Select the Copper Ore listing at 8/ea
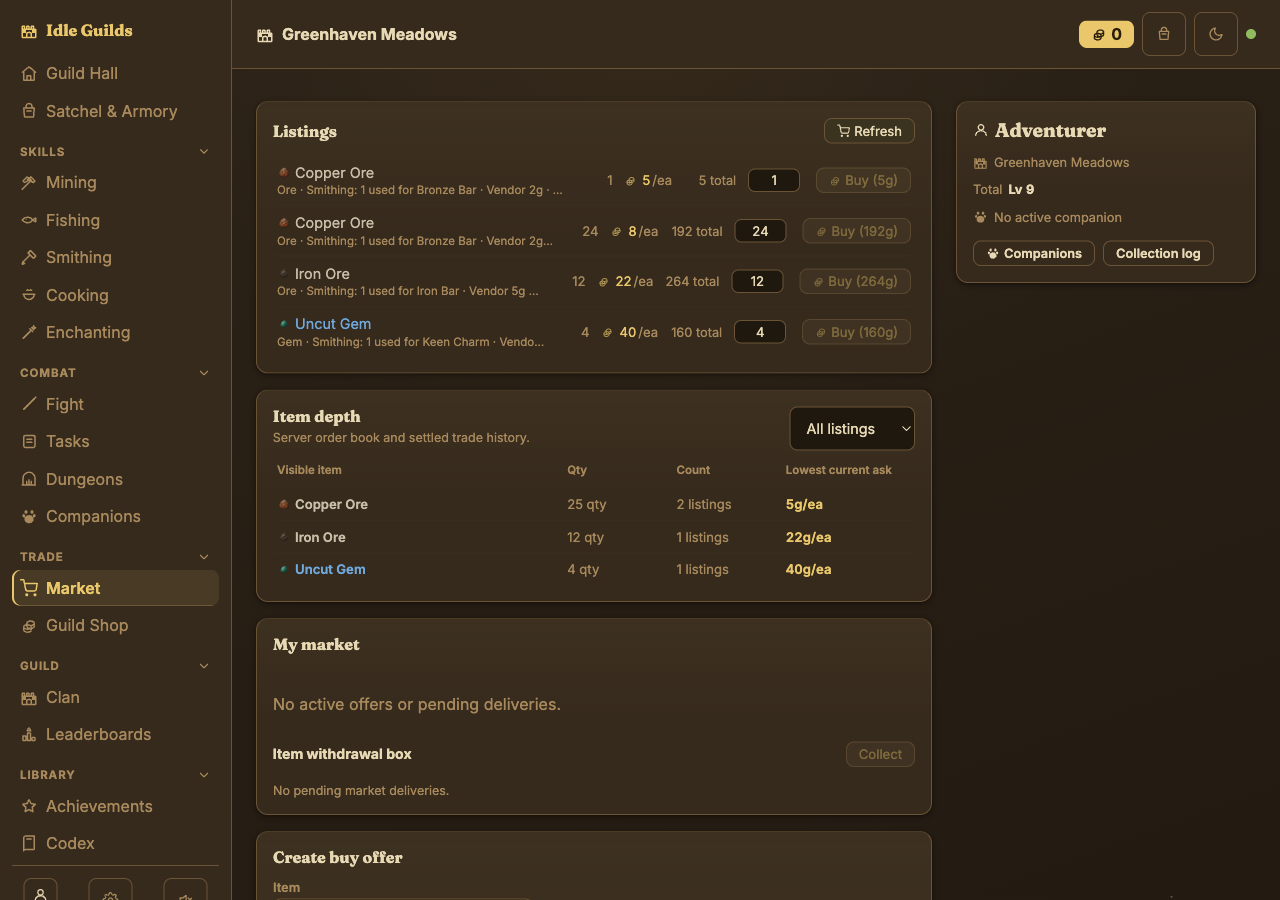 [334, 223]
